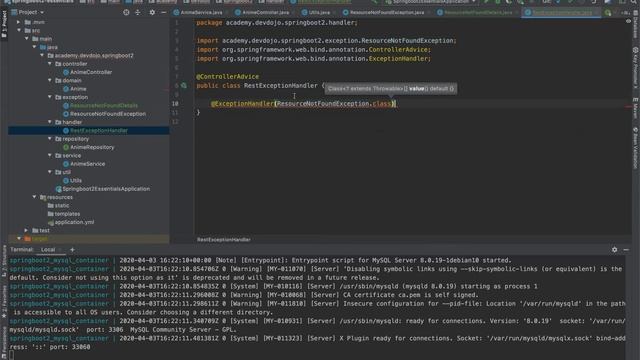Click the AnimeController class icon in tree
This screenshot has height=360, width=640.
66,72
